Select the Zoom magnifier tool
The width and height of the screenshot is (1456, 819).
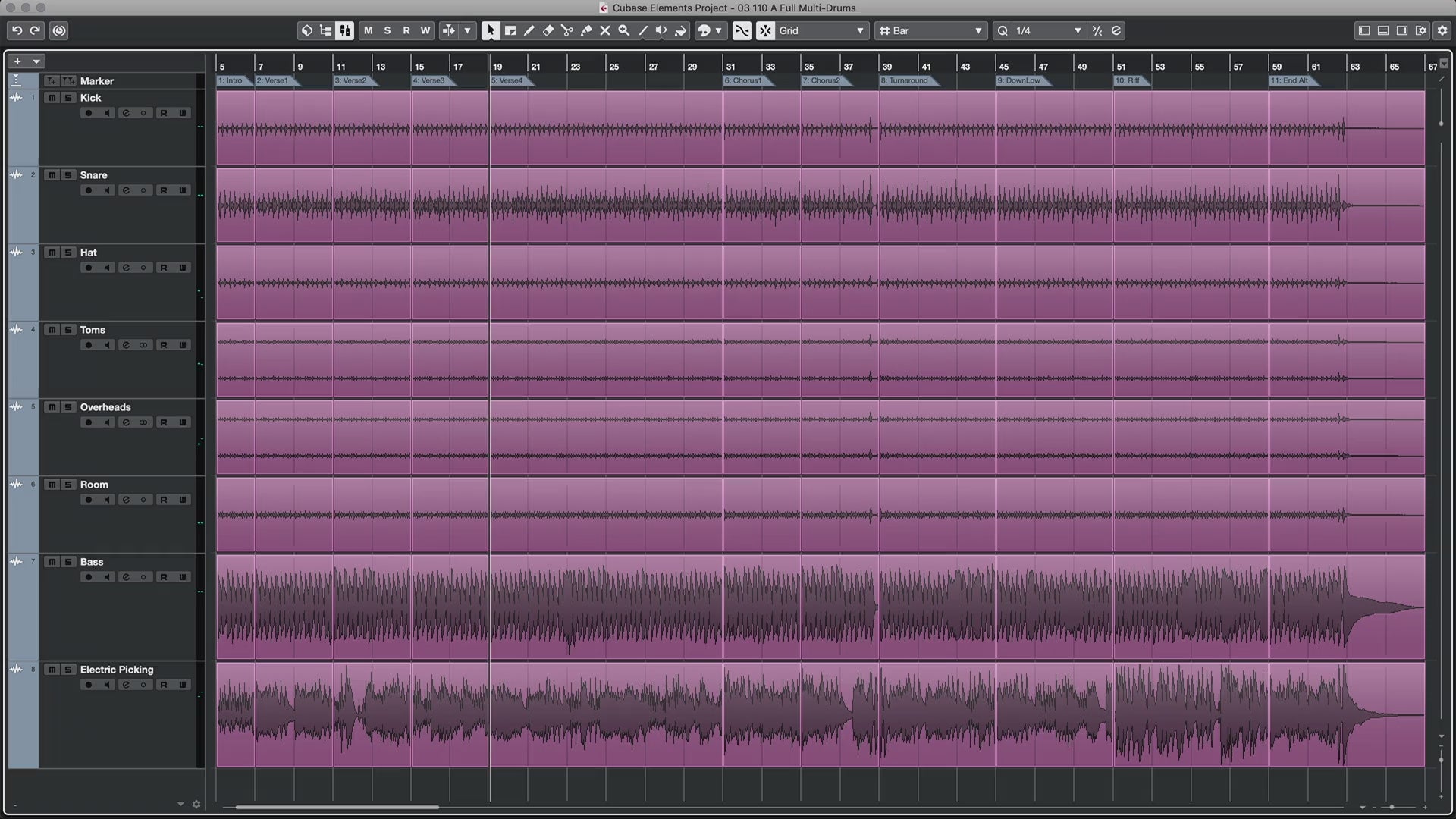(x=624, y=30)
